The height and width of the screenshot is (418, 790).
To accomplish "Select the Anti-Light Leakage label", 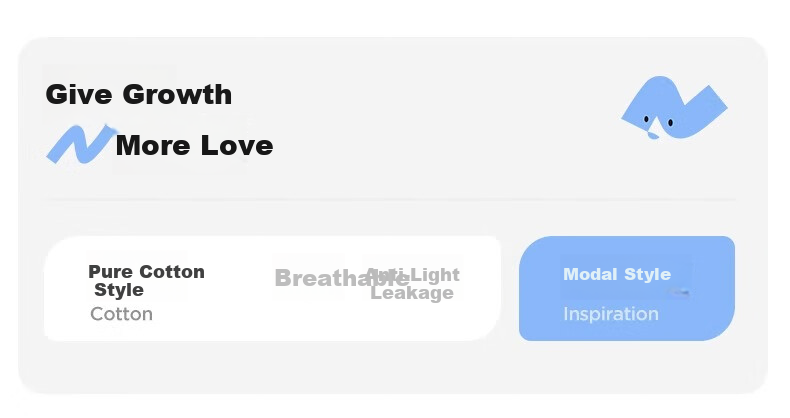I will (412, 284).
